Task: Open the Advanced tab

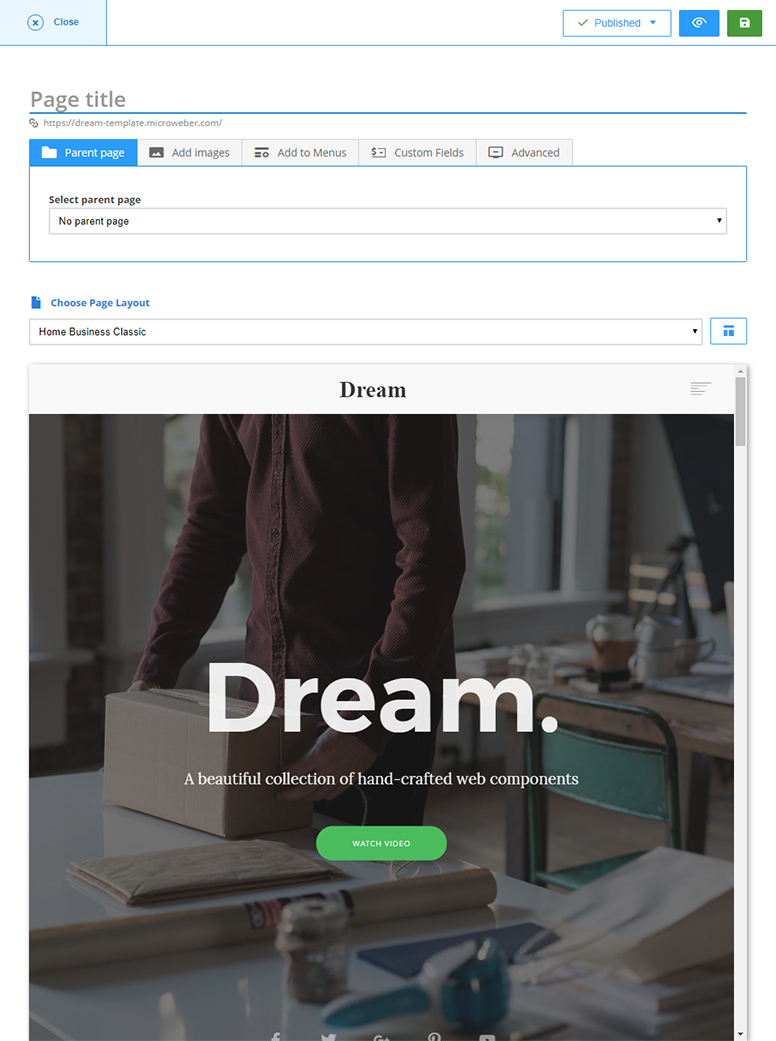Action: [524, 153]
